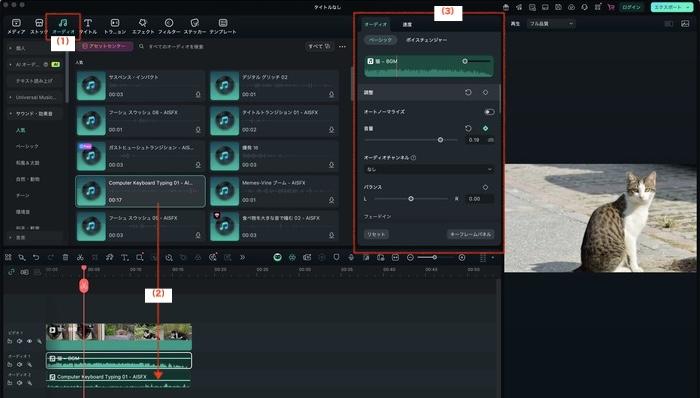Open the エクスポート export dropdown

(x=672, y=8)
